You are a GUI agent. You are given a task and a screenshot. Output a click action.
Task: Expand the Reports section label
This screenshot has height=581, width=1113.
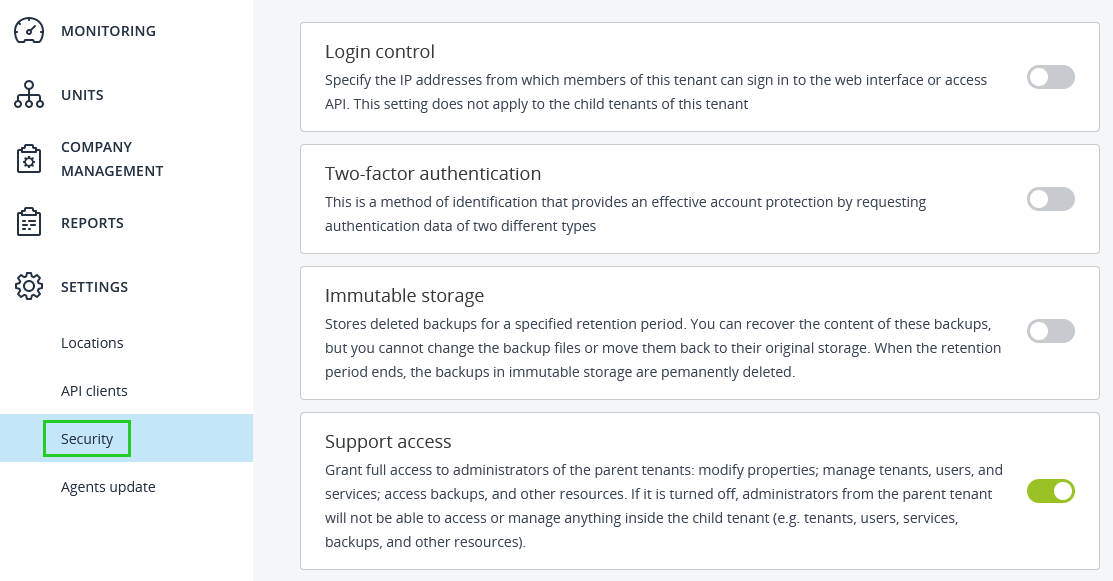pos(92,223)
